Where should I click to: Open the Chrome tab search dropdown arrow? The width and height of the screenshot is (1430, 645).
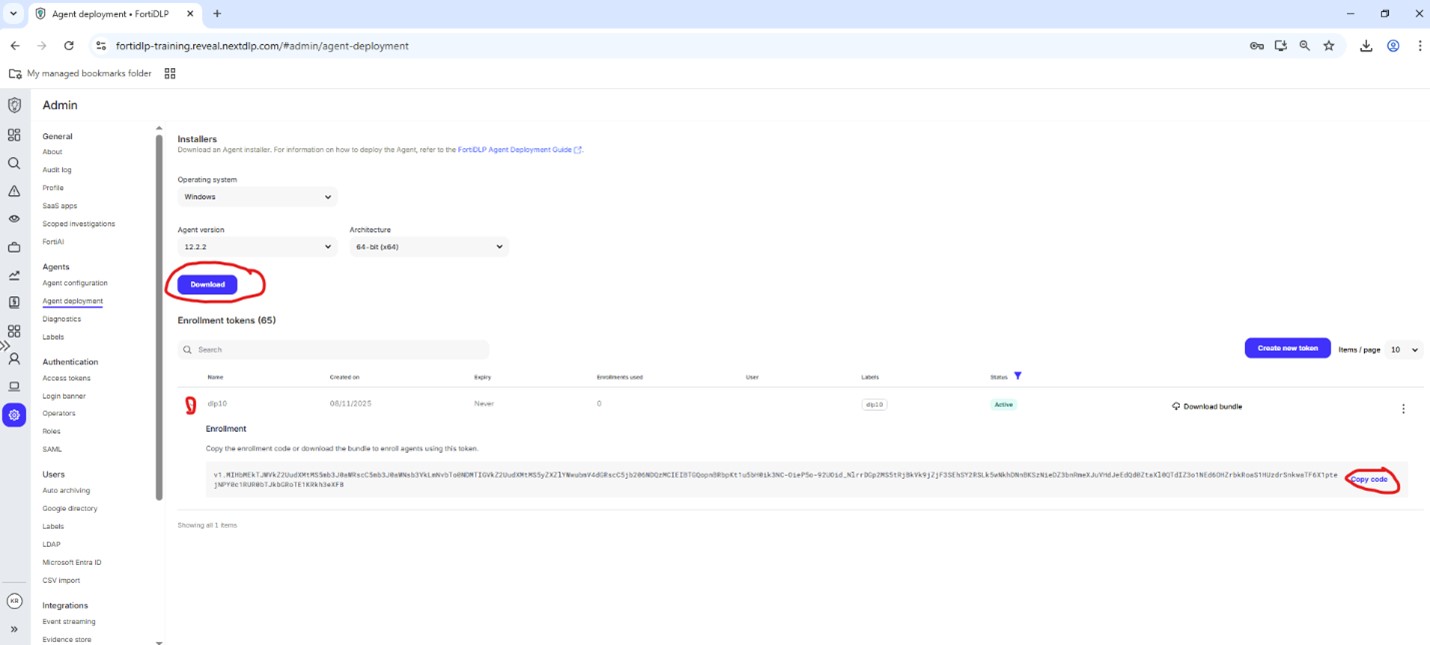[x=14, y=13]
